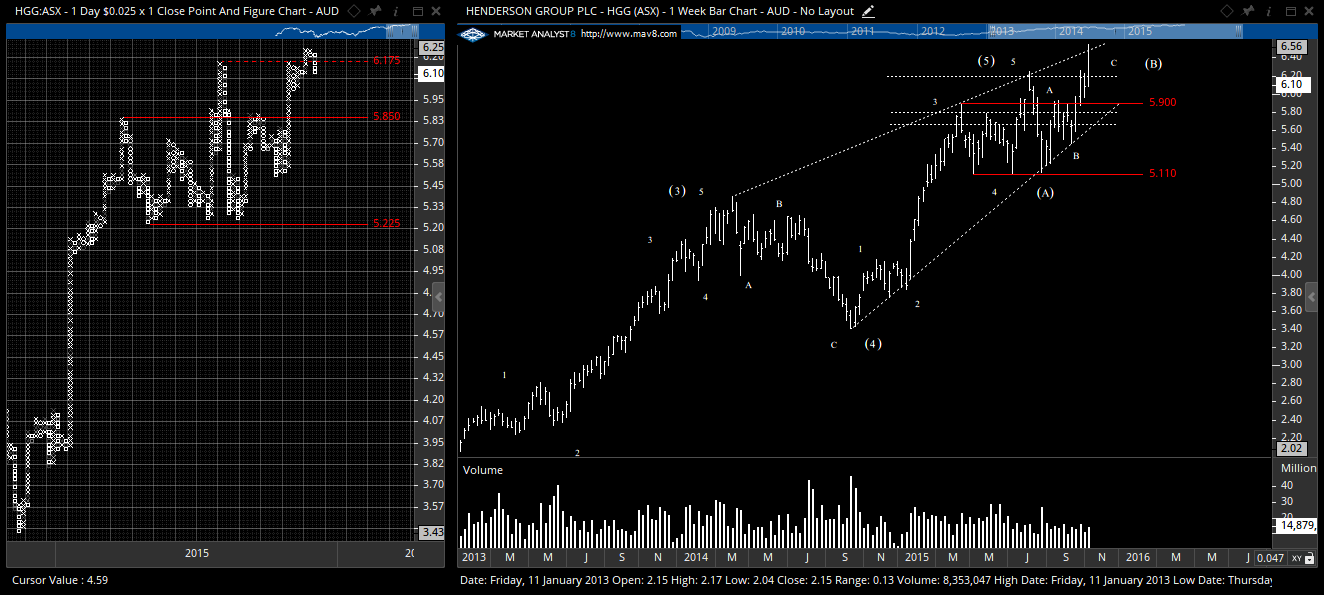
Task: Click the diamond link icon on Point and Figure window
Action: pyautogui.click(x=355, y=11)
